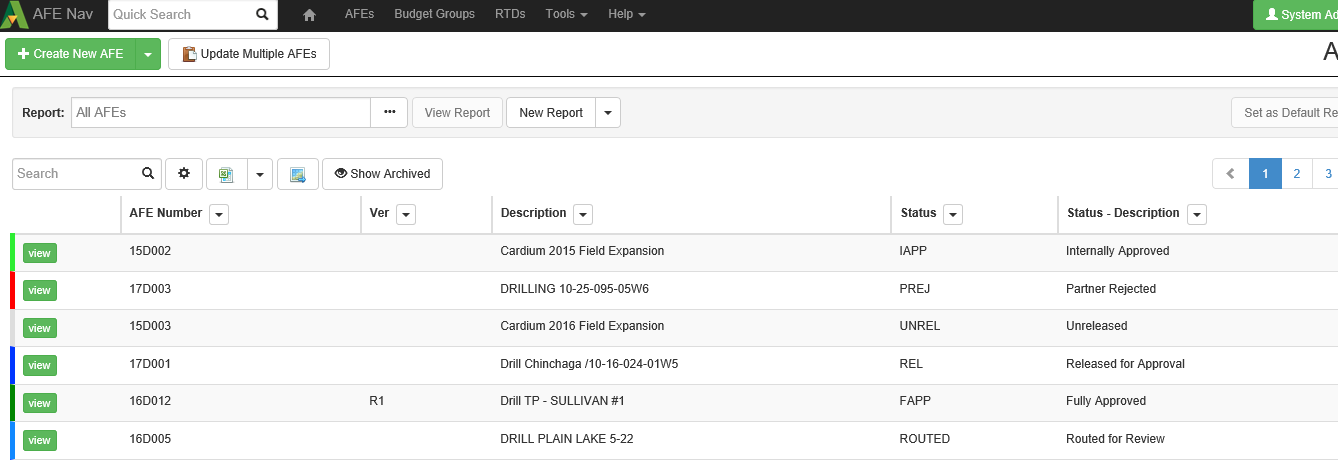Image resolution: width=1338 pixels, height=460 pixels.
Task: View AFE 15D003
Action: pos(39,328)
